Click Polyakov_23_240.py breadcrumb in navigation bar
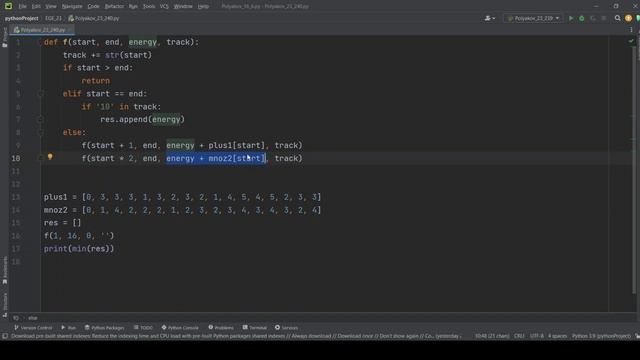This screenshot has height=360, width=640. pos(94,18)
